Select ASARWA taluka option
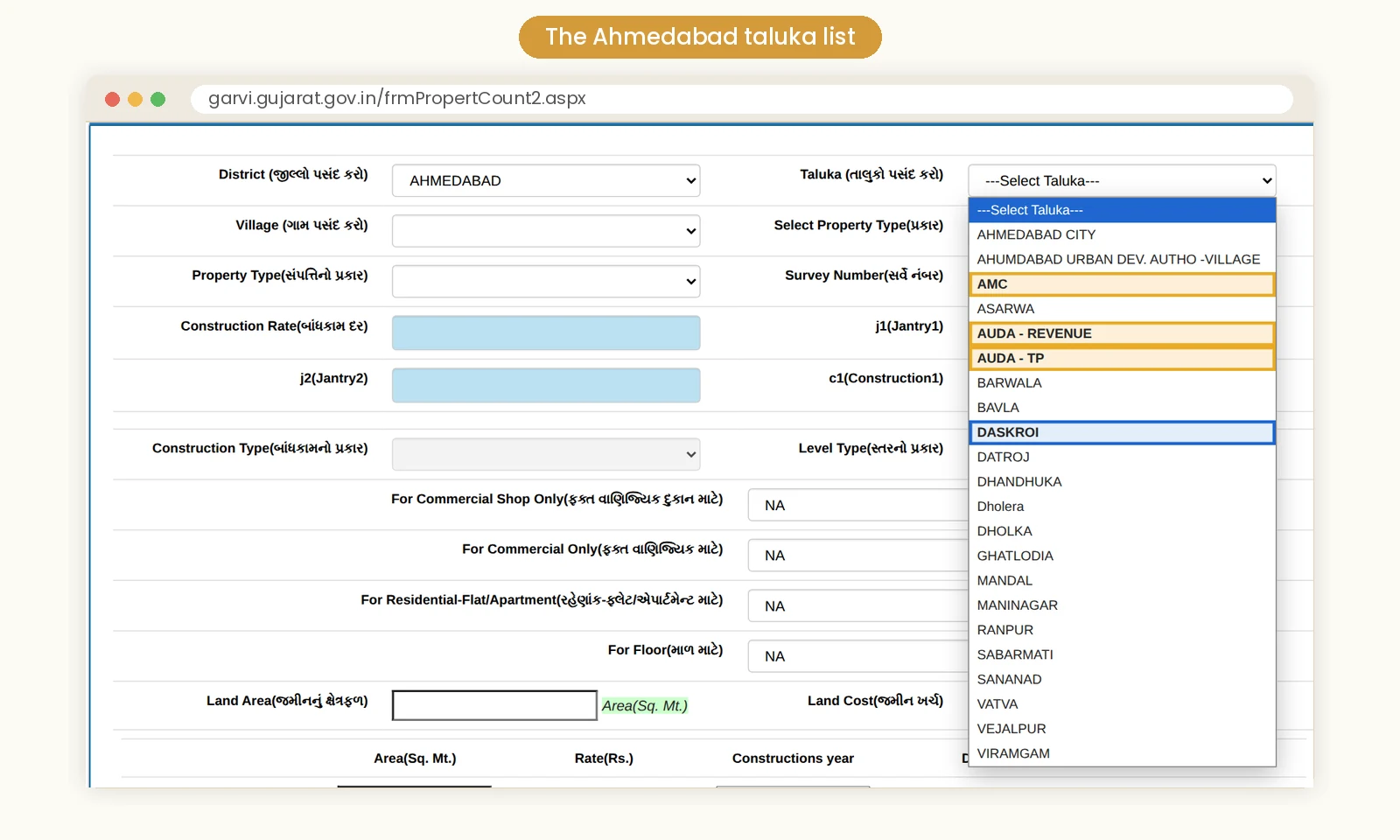Screen dimensions: 1400x840 click(x=1122, y=309)
